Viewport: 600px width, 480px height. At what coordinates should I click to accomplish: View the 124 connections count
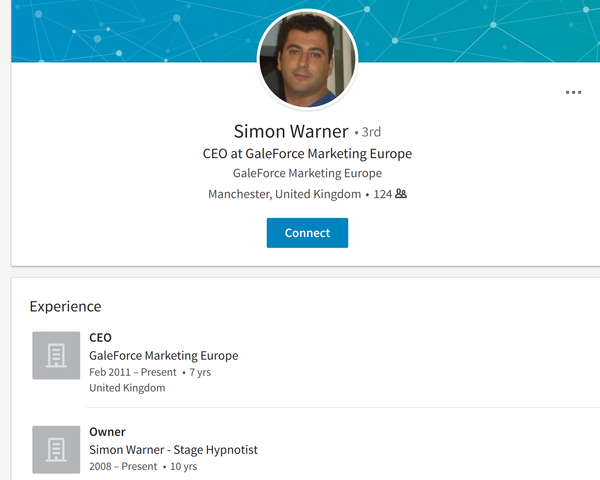383,194
